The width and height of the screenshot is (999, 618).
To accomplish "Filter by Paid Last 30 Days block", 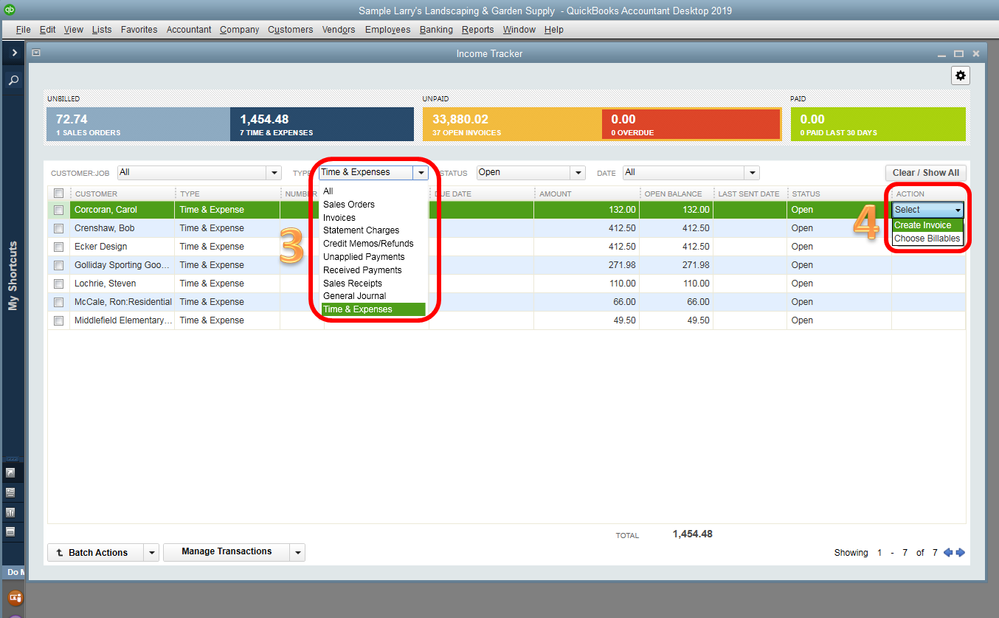I will [x=878, y=124].
